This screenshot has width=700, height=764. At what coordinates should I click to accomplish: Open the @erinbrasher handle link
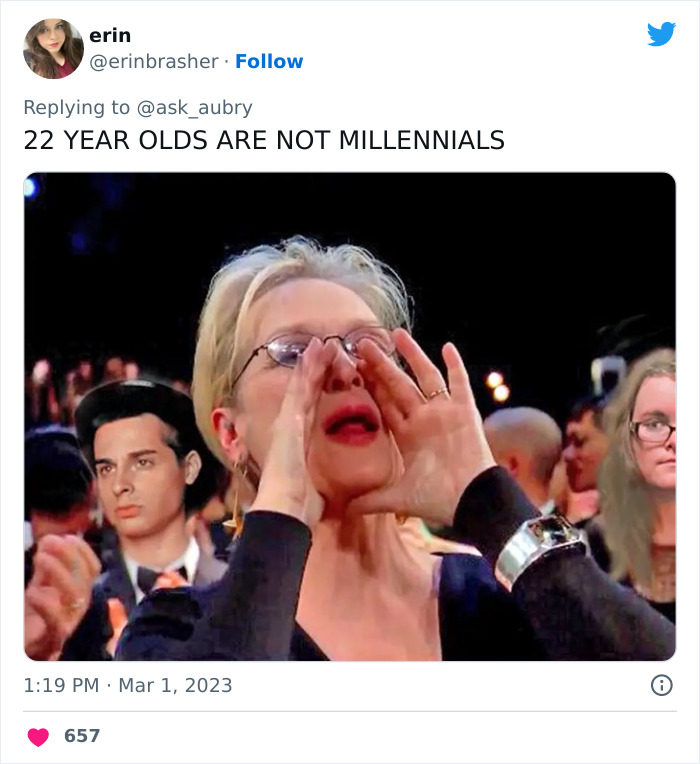pos(154,61)
